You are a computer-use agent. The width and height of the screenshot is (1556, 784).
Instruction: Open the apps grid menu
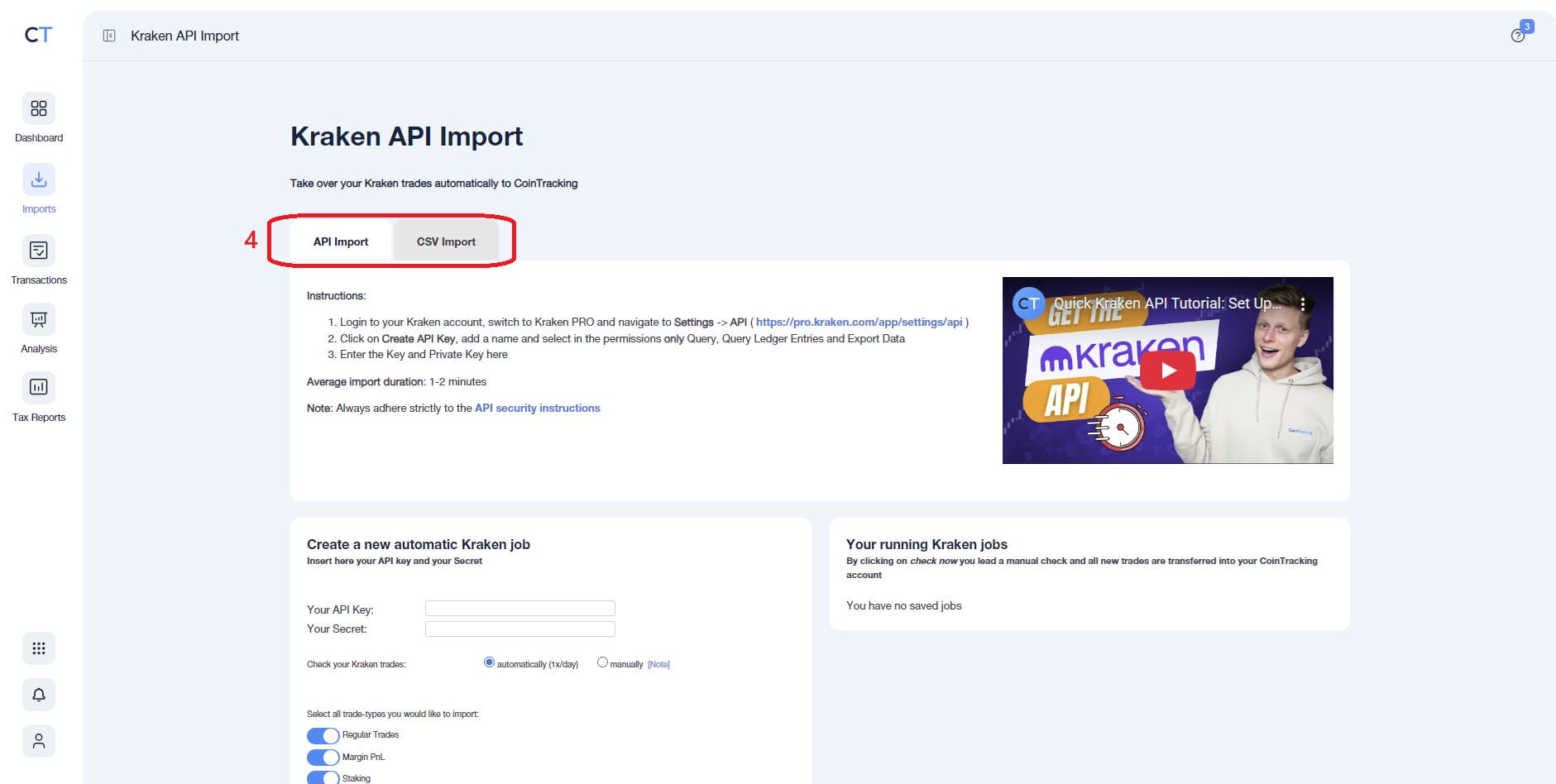click(38, 648)
